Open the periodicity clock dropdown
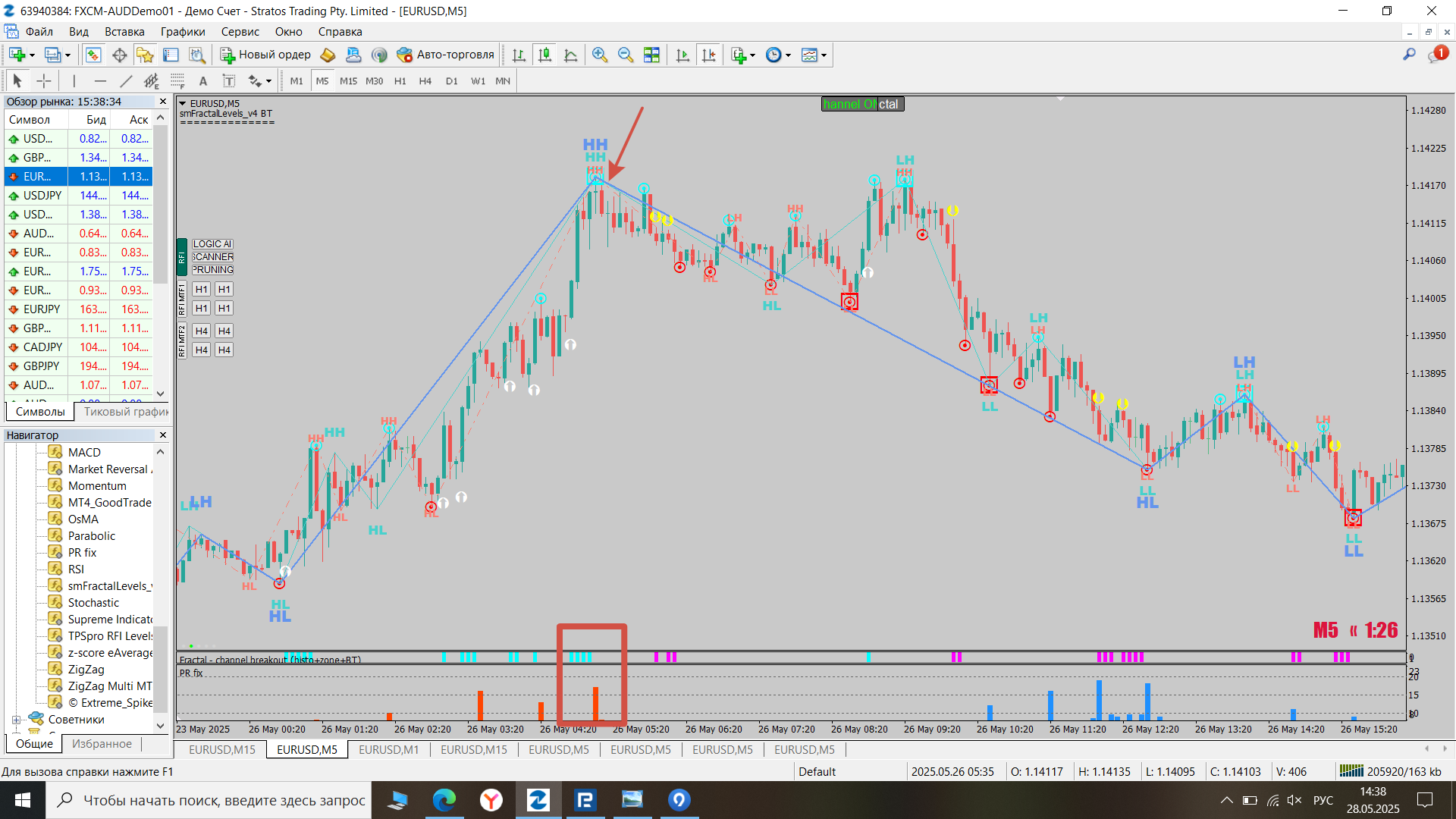The height and width of the screenshot is (819, 1456). point(788,55)
